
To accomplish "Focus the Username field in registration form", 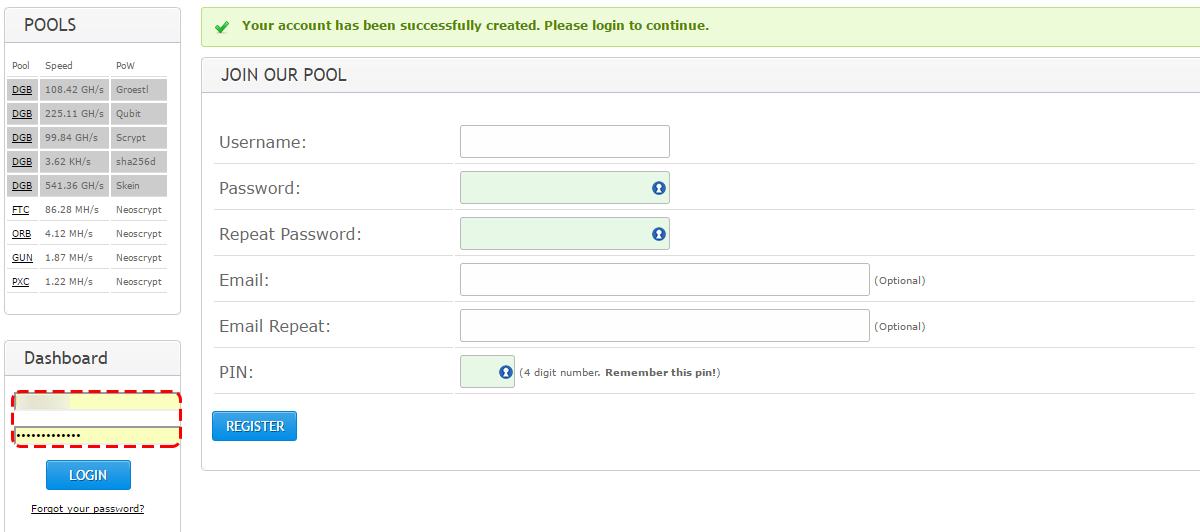I will coord(565,141).
